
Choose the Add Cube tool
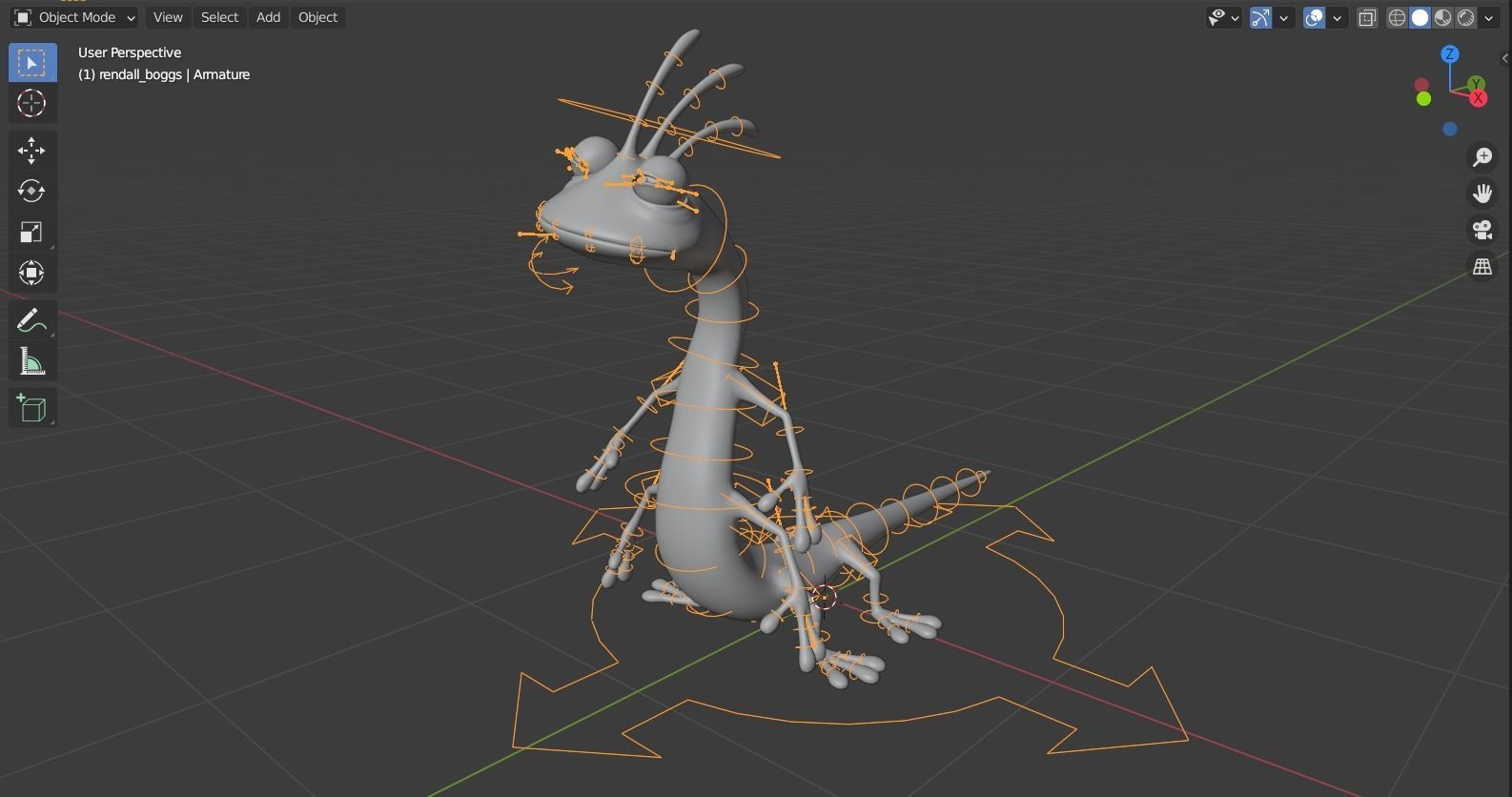31,408
